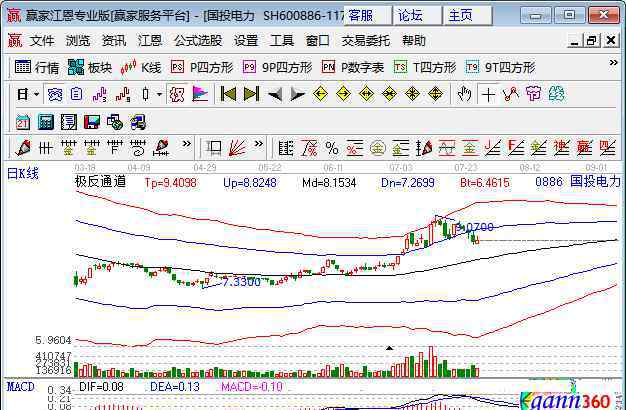Viewport: 626px width, 410px height.
Task: Click yellow diamond left-arrow icon
Action: click(321, 95)
